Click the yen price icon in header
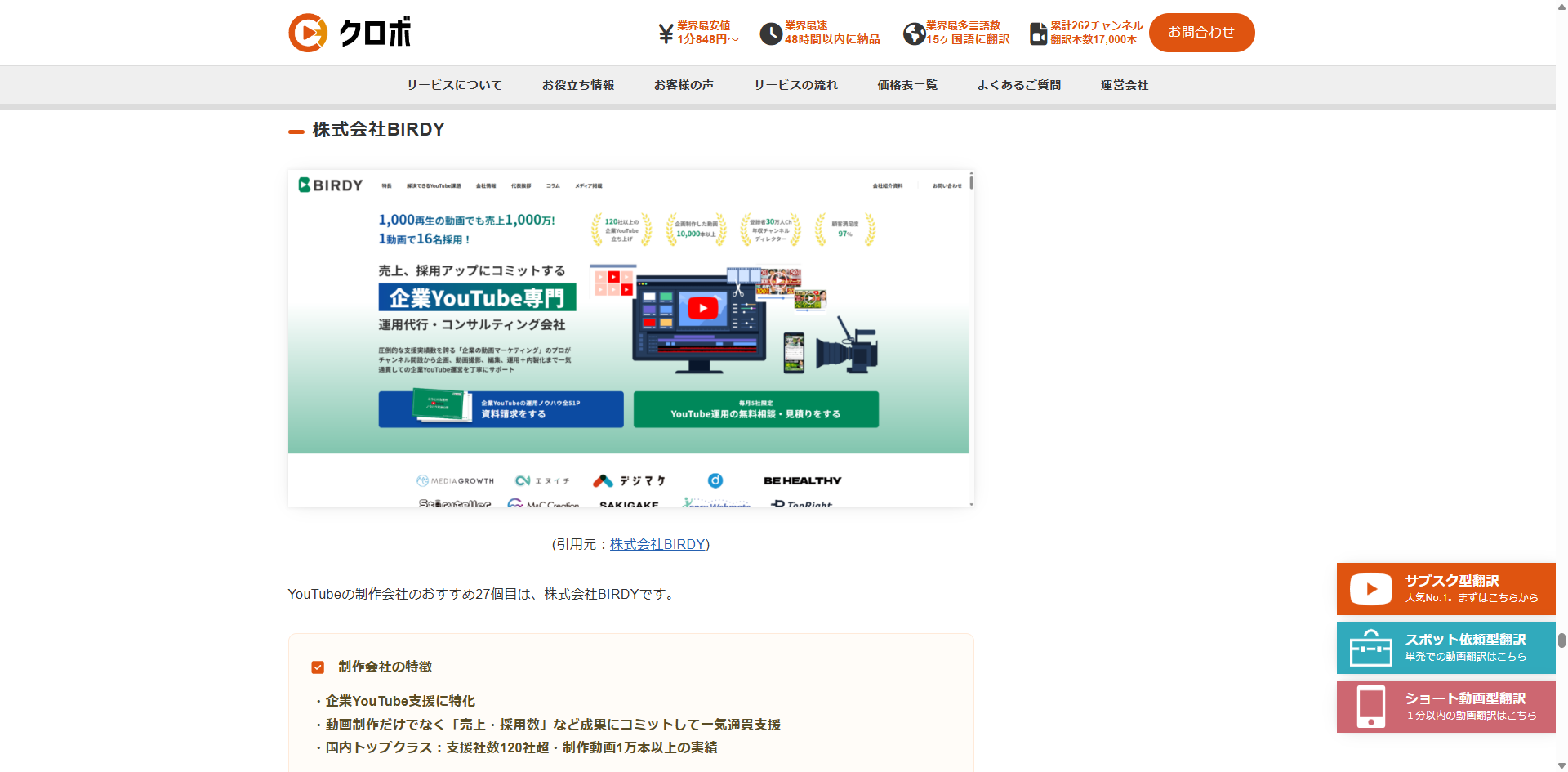The image size is (1568, 772). click(666, 33)
